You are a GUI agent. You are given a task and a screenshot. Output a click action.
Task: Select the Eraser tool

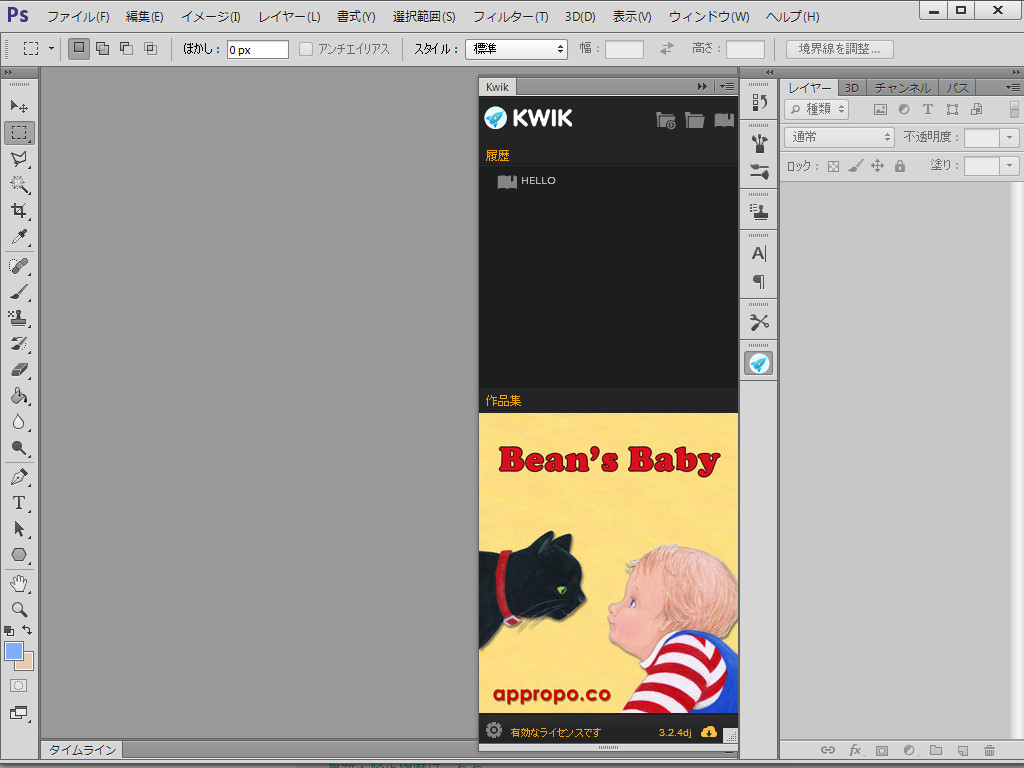(19, 370)
